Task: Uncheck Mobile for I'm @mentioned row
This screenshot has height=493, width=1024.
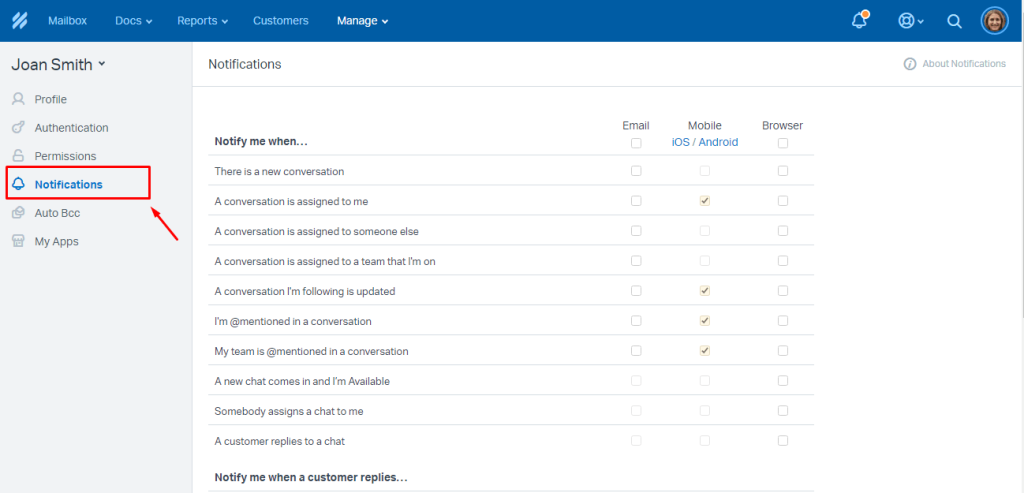Action: (x=705, y=321)
